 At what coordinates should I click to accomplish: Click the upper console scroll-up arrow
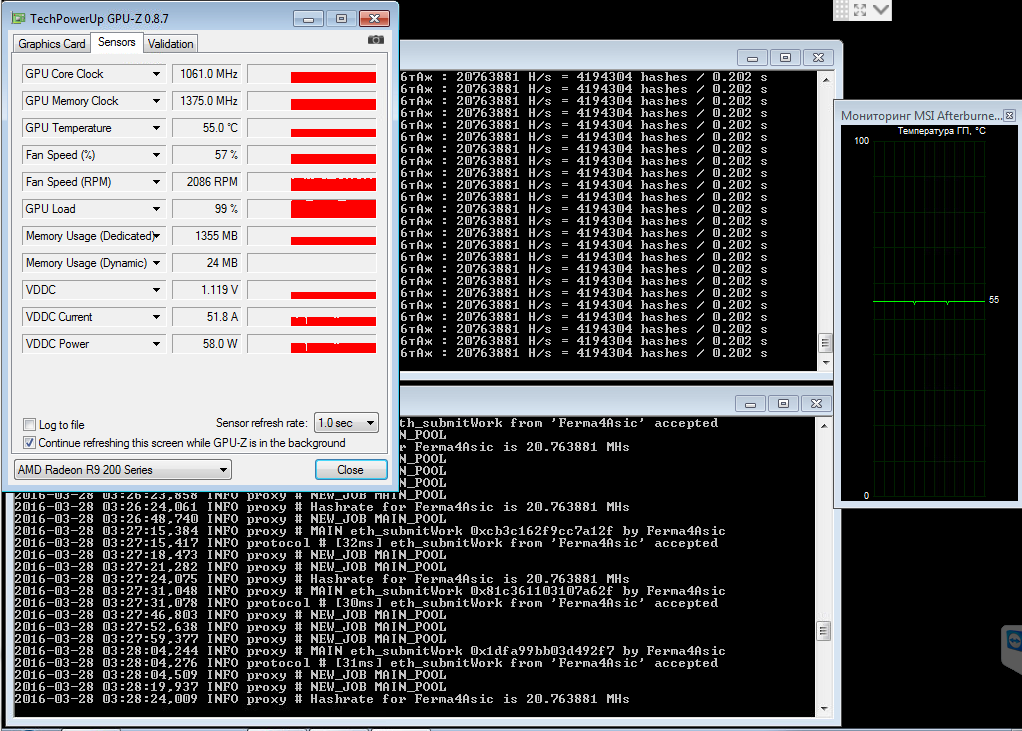(x=826, y=79)
